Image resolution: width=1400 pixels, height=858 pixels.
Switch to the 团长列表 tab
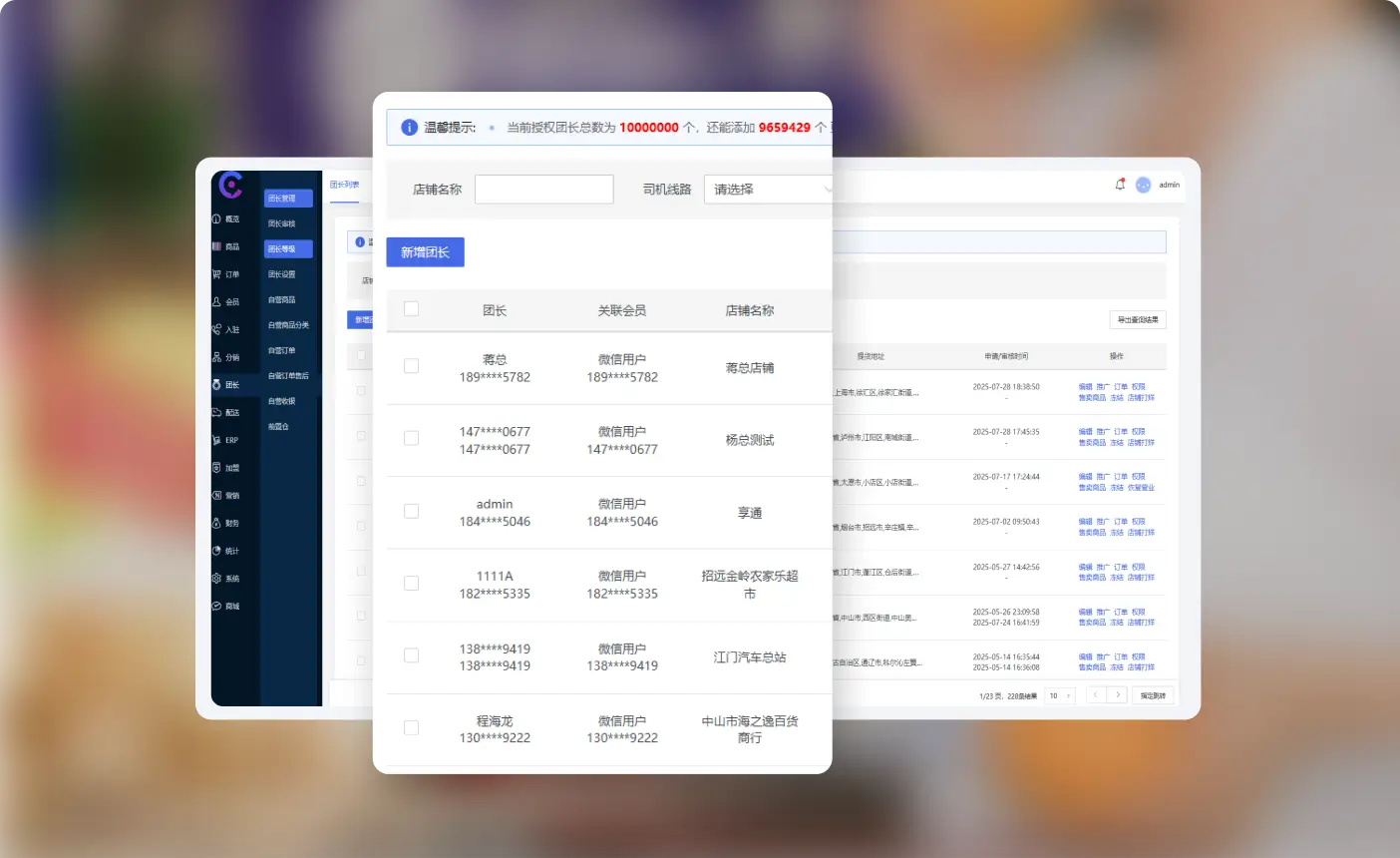pyautogui.click(x=344, y=185)
